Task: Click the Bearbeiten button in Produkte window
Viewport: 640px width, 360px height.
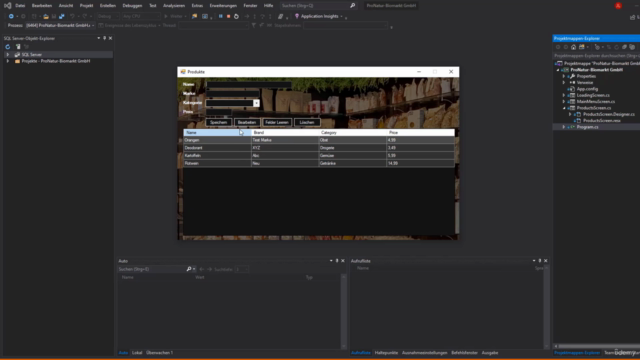Action: pos(247,122)
